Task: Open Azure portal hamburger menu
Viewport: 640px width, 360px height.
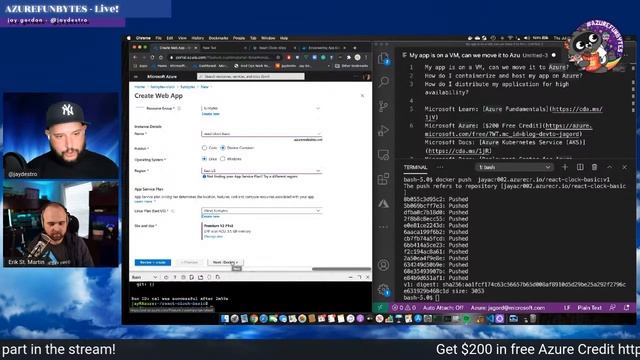Action: pyautogui.click(x=136, y=76)
